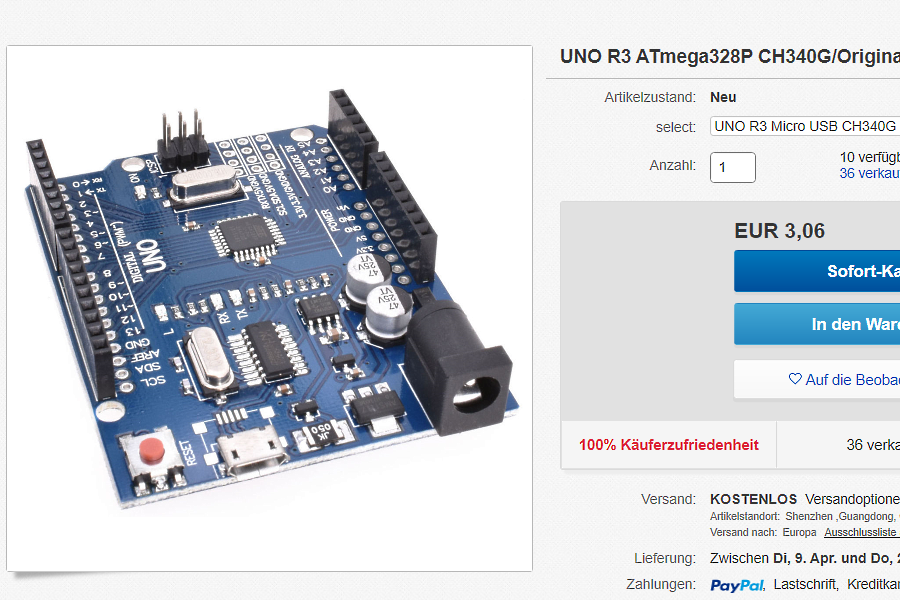Click the EUR 3,06 price

click(x=779, y=231)
